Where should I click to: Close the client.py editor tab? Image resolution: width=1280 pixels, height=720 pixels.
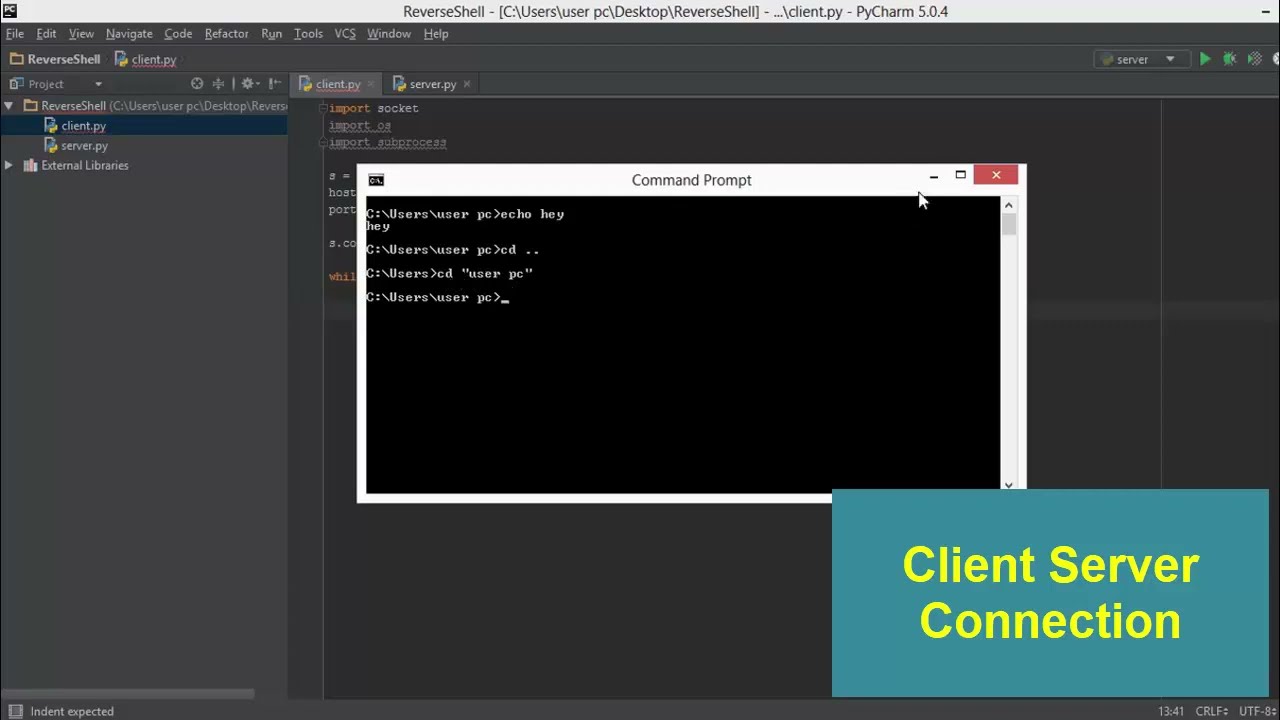(371, 84)
